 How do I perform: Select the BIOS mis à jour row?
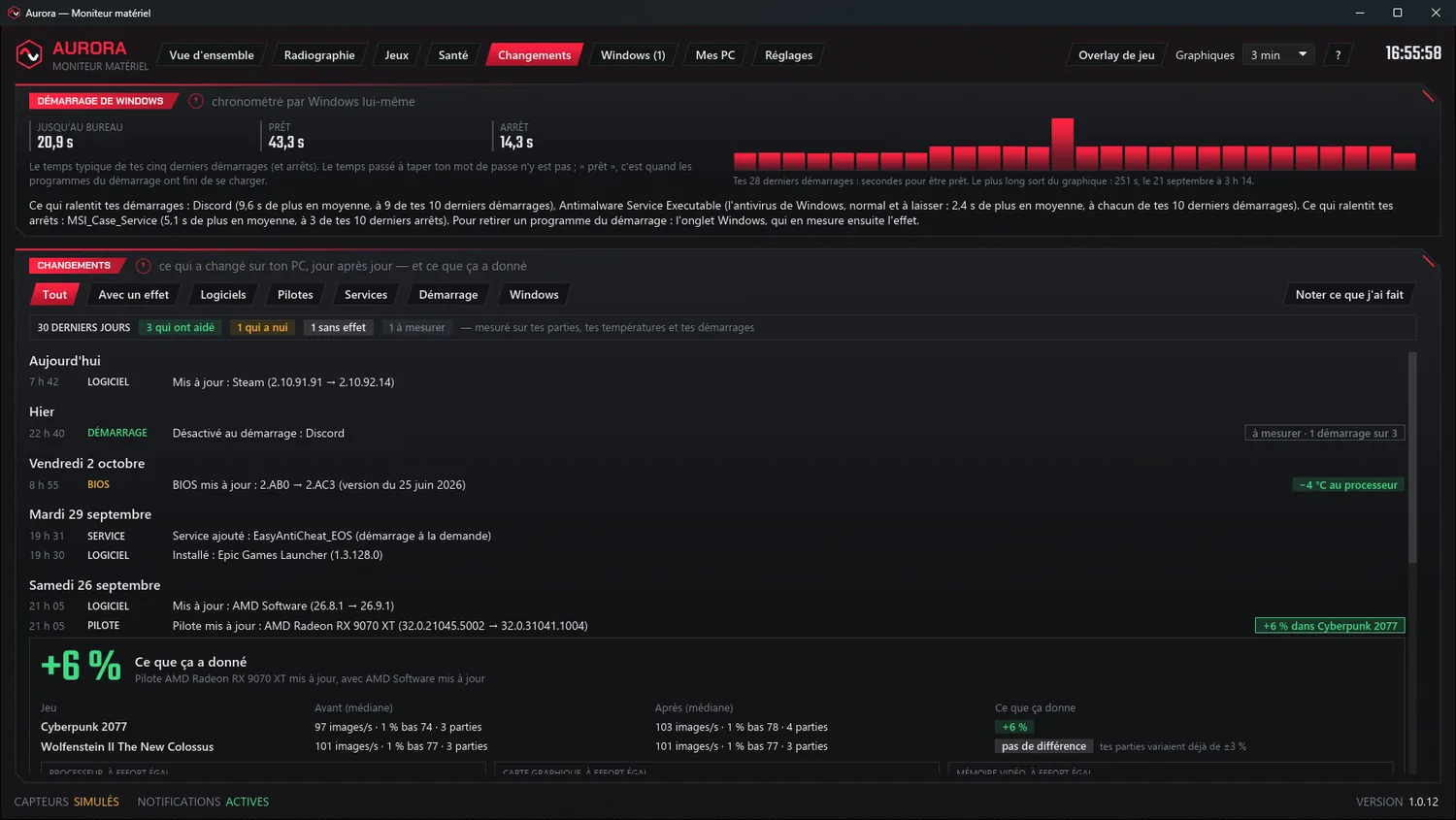click(x=716, y=485)
